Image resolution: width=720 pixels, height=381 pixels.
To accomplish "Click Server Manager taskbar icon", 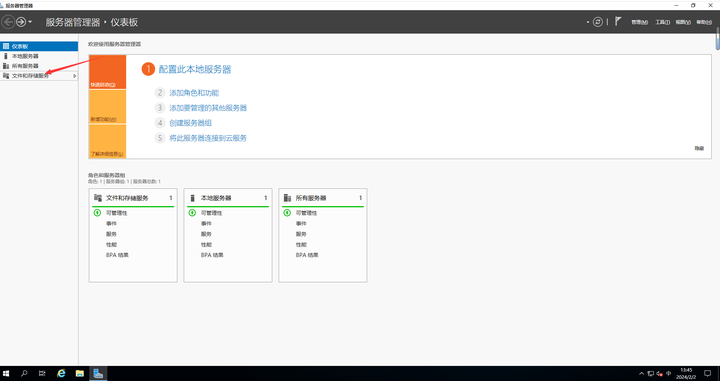I will 98,374.
